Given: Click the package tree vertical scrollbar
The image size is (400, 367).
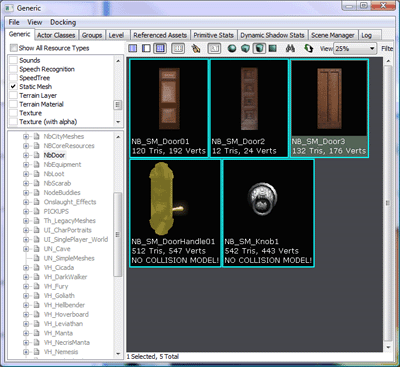Looking at the screenshot, I should coord(118,245).
